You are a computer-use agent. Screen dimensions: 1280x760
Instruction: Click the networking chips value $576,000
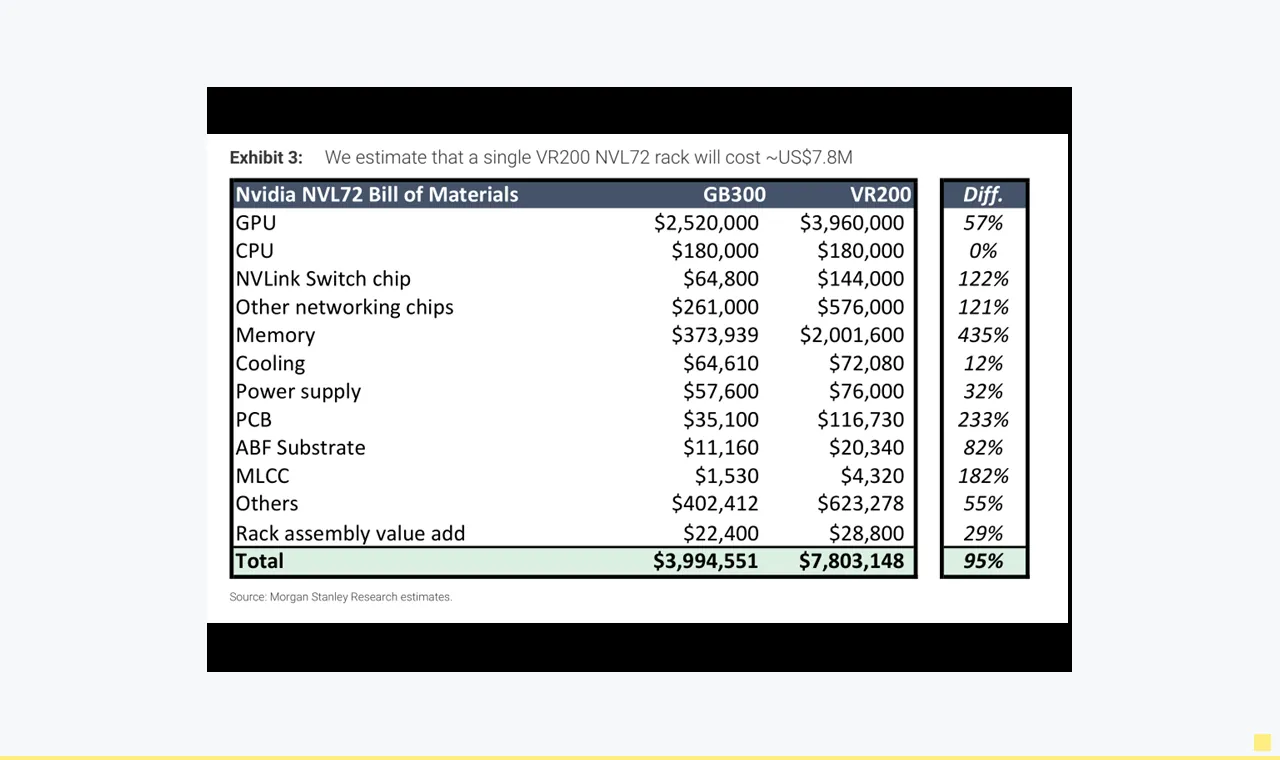click(861, 307)
